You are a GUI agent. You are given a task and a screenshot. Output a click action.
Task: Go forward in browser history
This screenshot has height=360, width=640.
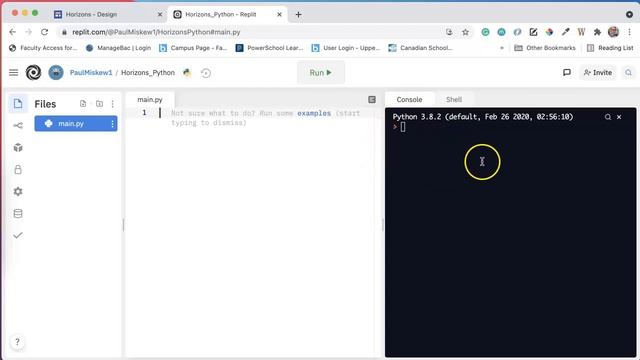click(x=28, y=32)
